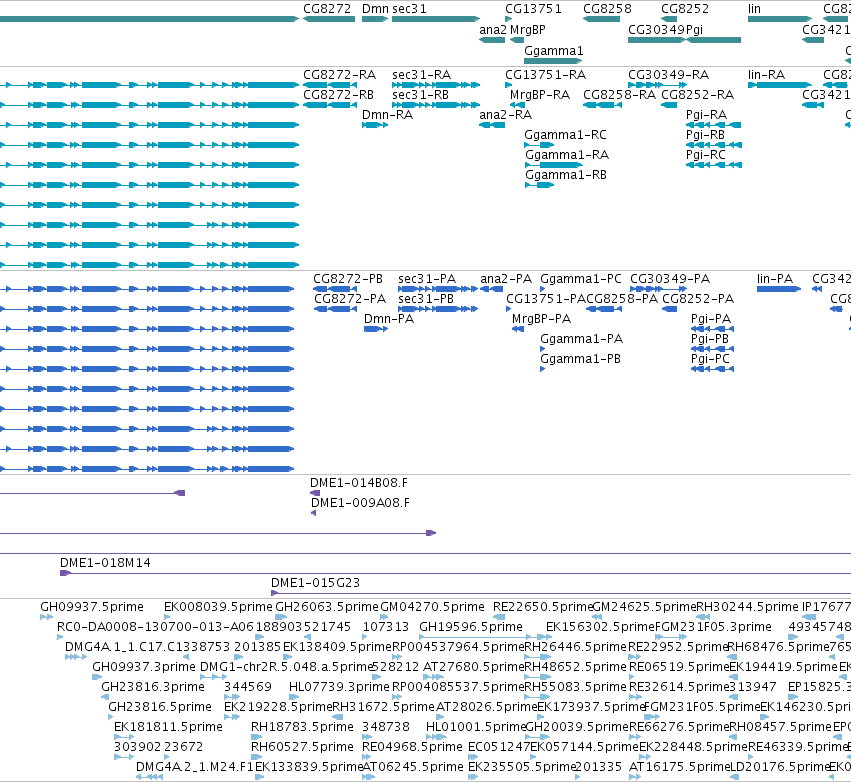
Task: Select the AT06245.5prime EST label
Action: tap(412, 767)
